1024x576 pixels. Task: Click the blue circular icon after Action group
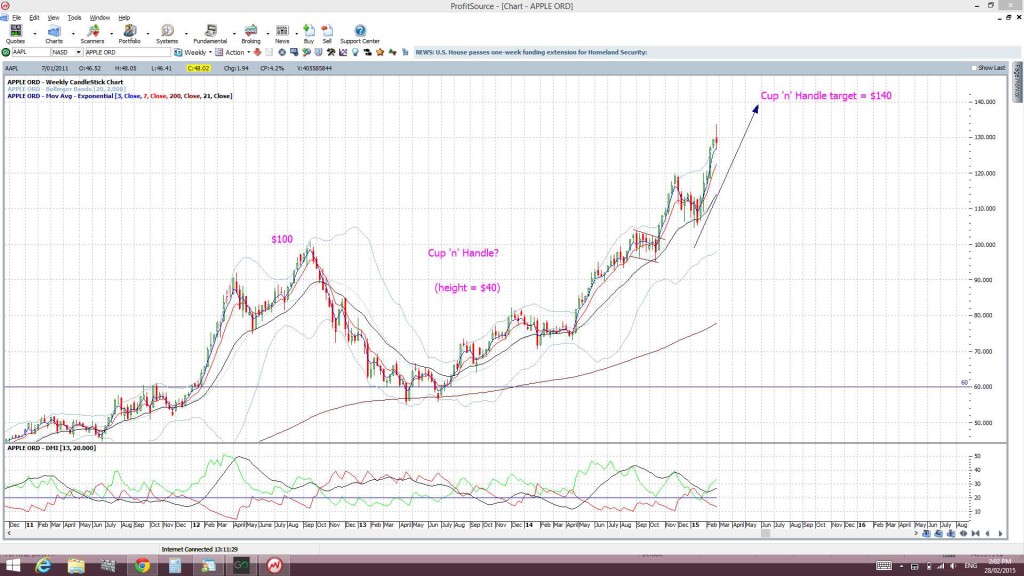coord(281,52)
